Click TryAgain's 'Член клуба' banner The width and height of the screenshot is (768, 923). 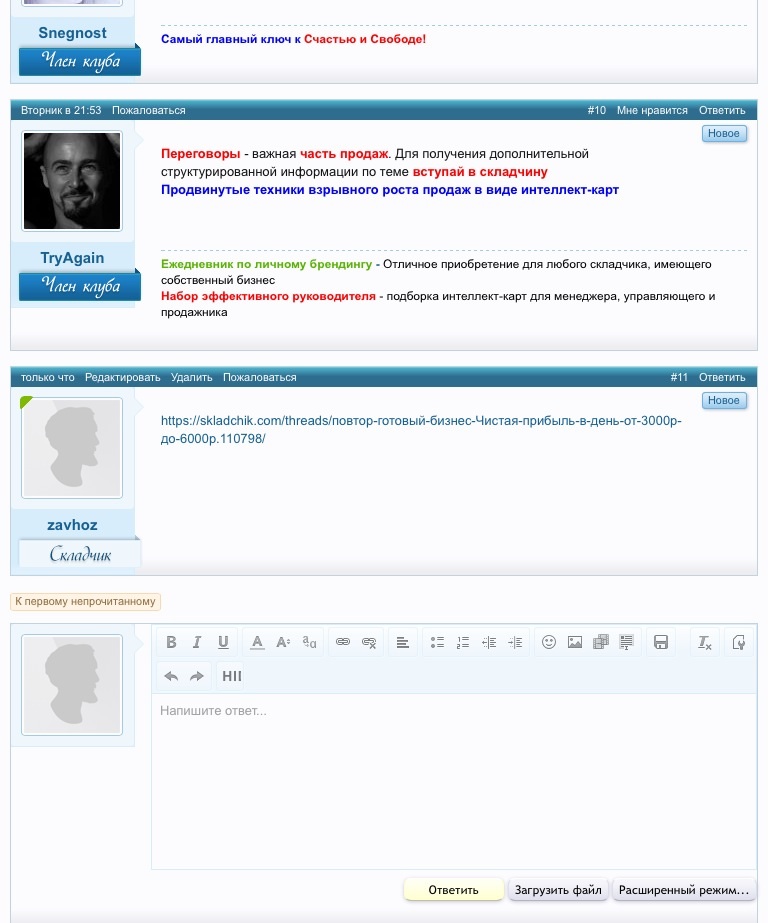pyautogui.click(x=80, y=286)
